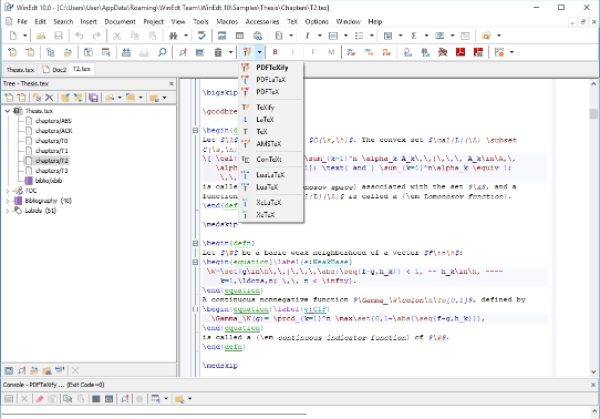
Task: Expand the Labels (51) tree node
Action: point(7,210)
